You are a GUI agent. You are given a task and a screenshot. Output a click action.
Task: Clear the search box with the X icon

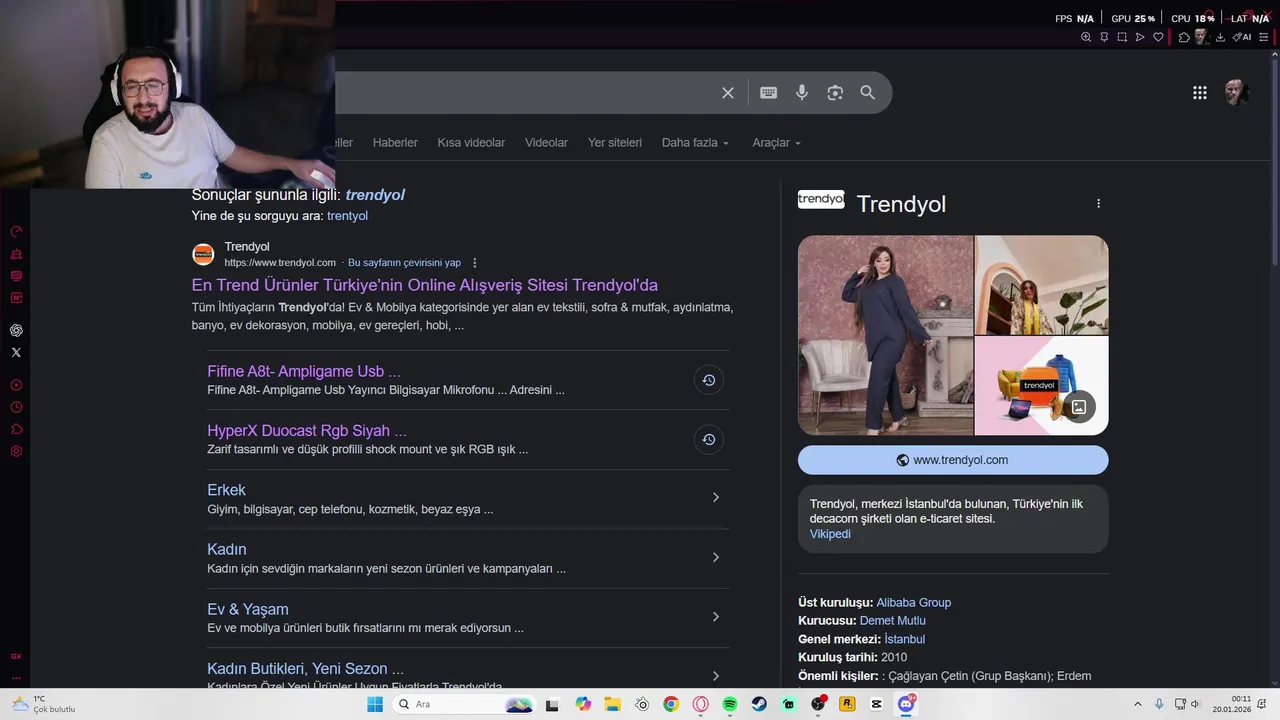point(728,93)
